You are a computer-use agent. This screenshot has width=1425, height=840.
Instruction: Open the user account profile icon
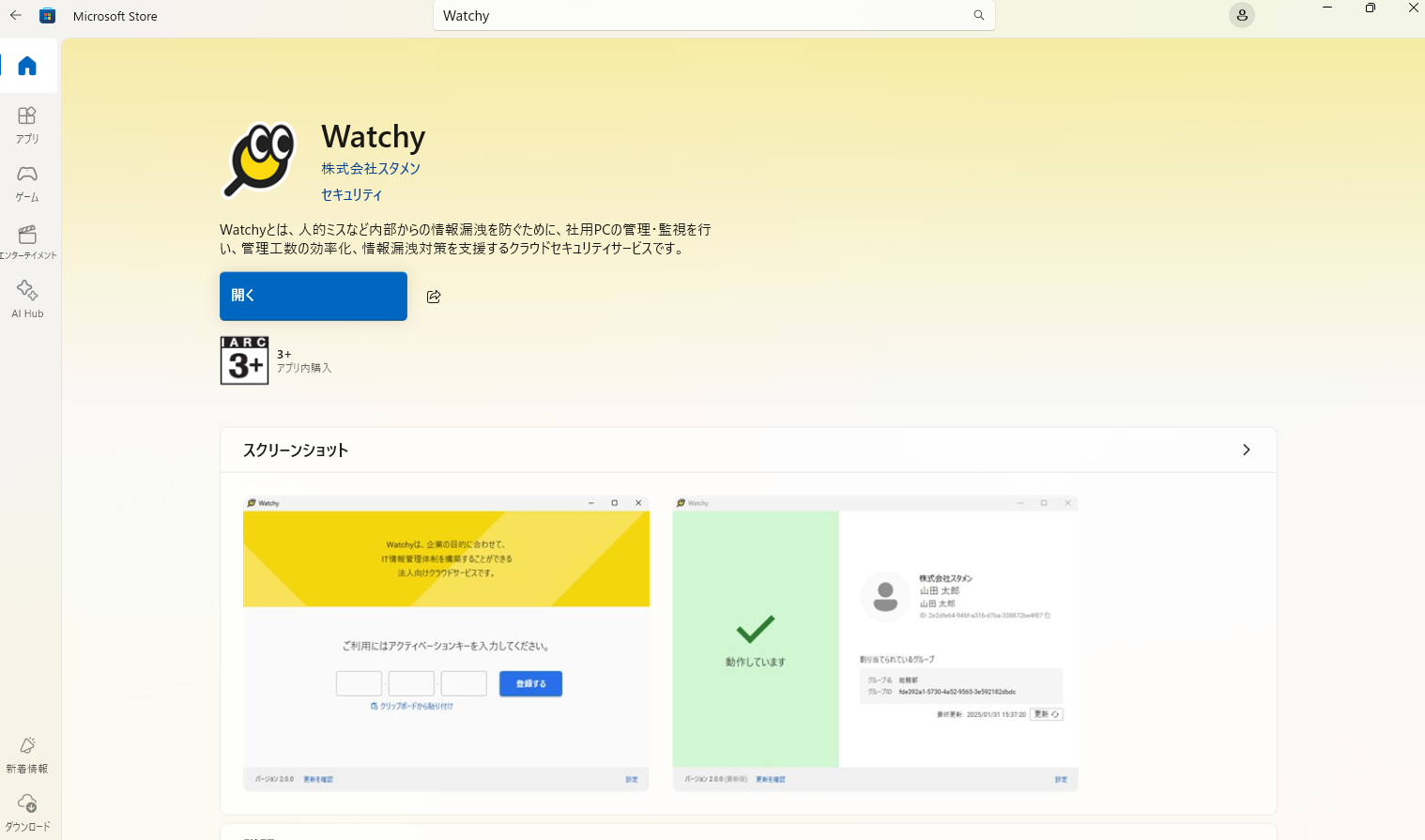click(x=1242, y=16)
